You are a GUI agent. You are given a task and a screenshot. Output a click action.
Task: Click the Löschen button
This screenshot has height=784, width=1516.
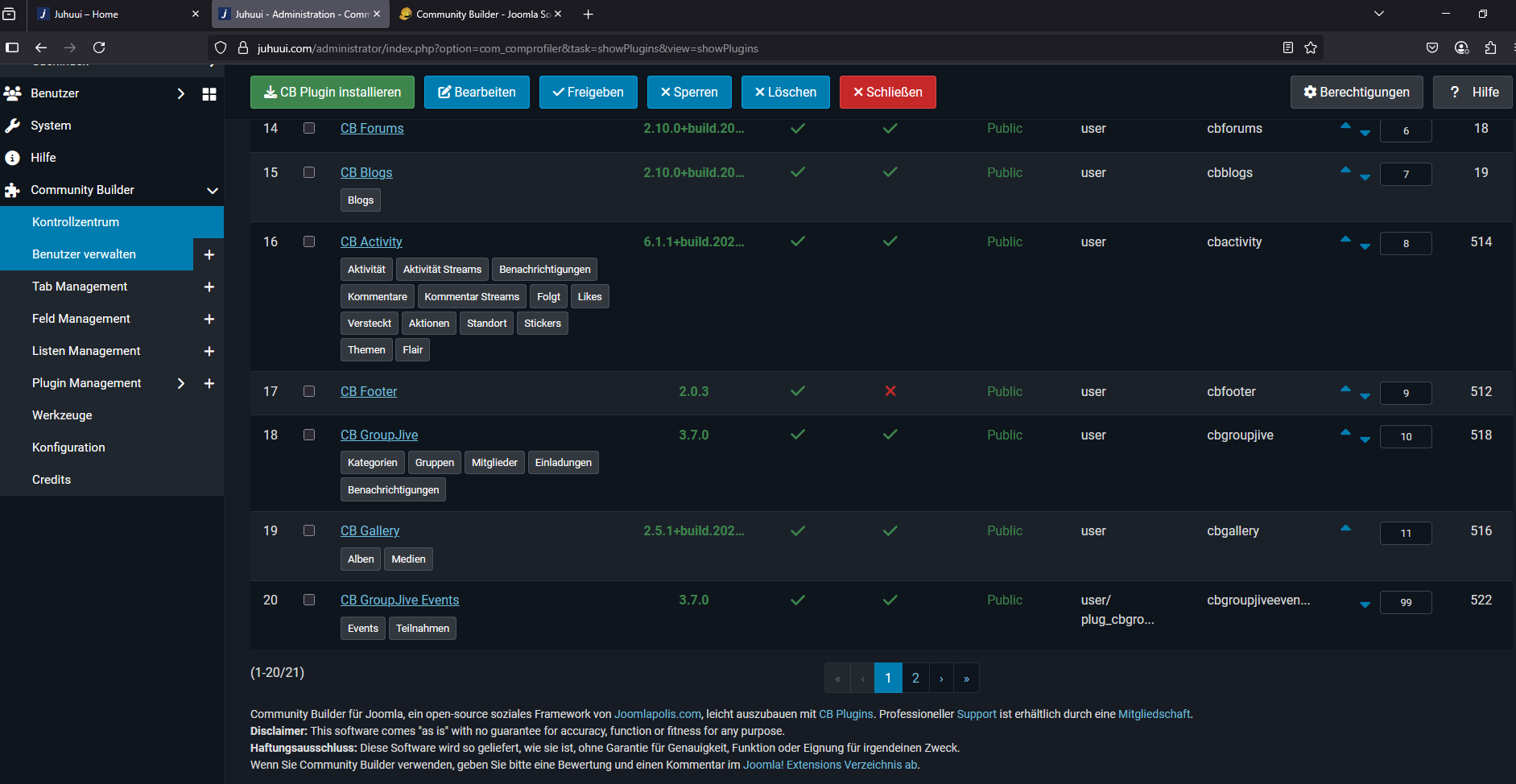tap(786, 92)
